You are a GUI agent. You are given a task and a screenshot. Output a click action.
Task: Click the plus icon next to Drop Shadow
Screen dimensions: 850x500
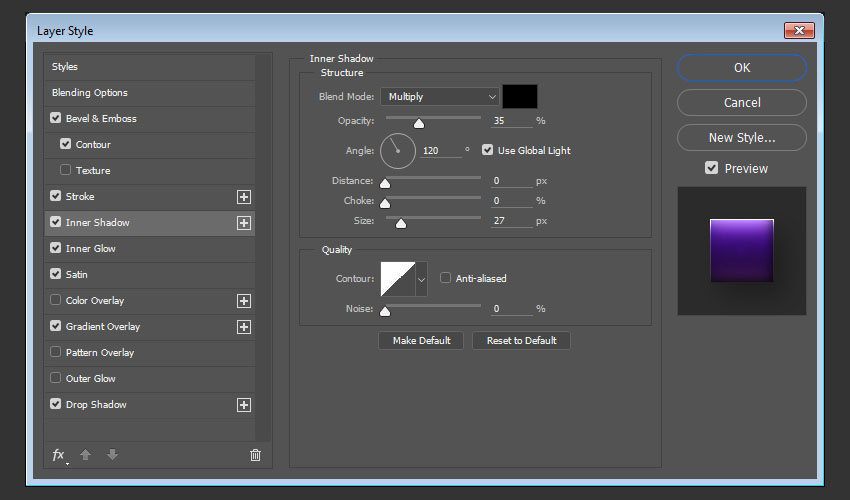click(x=243, y=405)
